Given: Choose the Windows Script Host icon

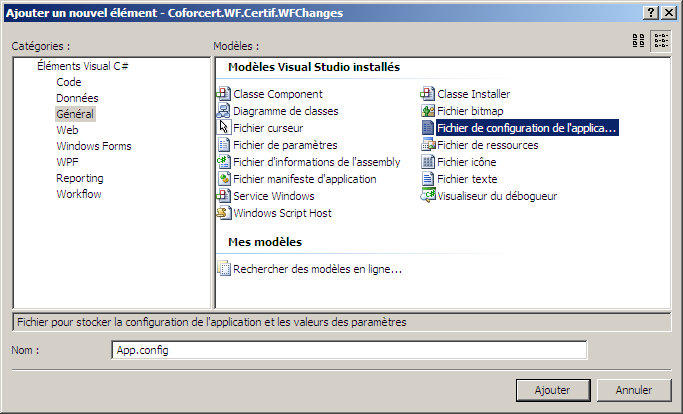Looking at the screenshot, I should coord(224,213).
